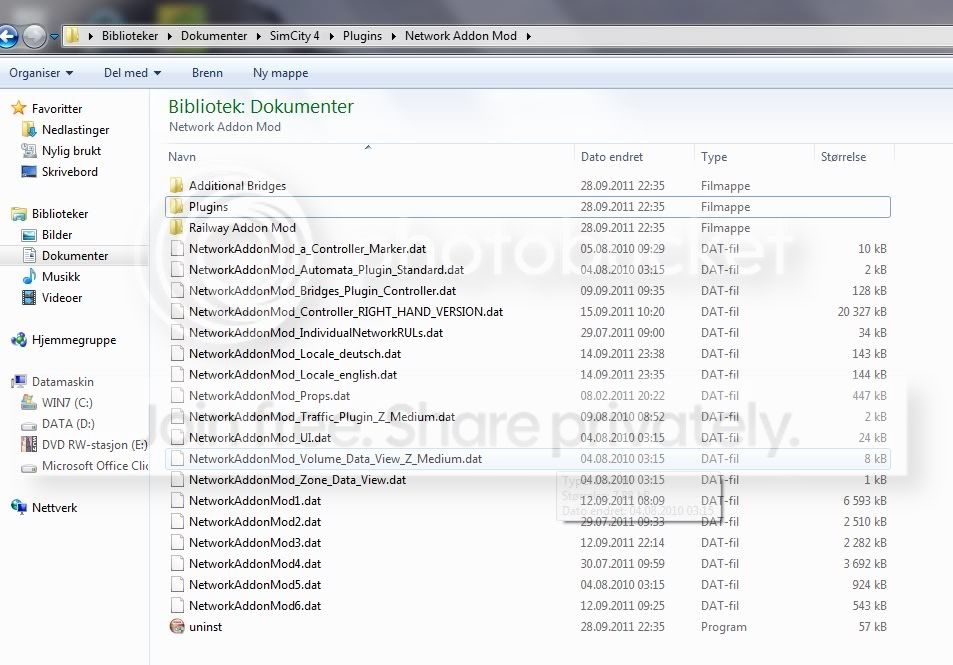
Task: Open the Organiser menu
Action: pyautogui.click(x=41, y=73)
